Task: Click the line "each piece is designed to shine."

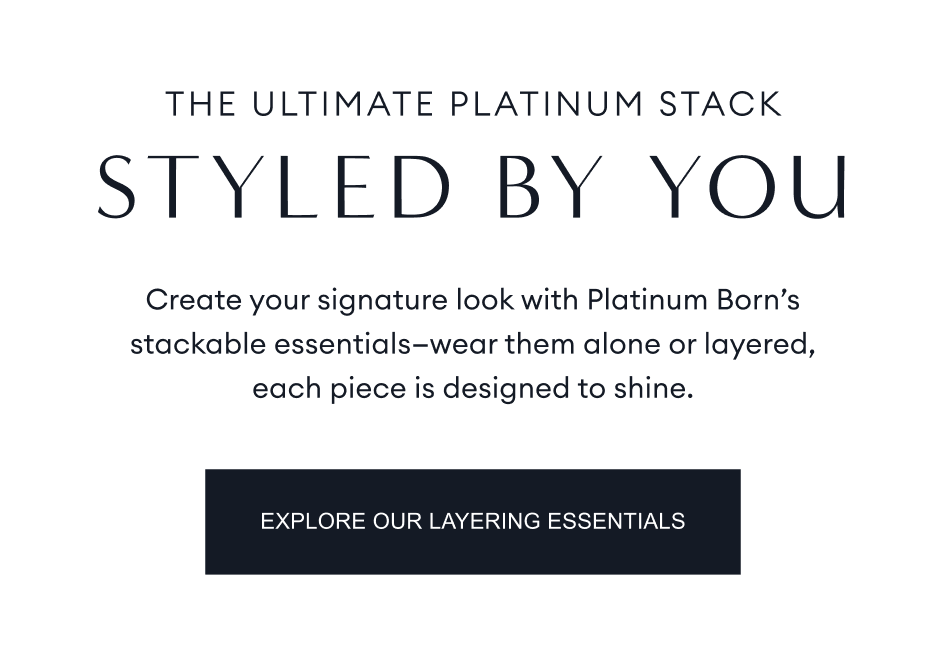Action: (x=472, y=388)
